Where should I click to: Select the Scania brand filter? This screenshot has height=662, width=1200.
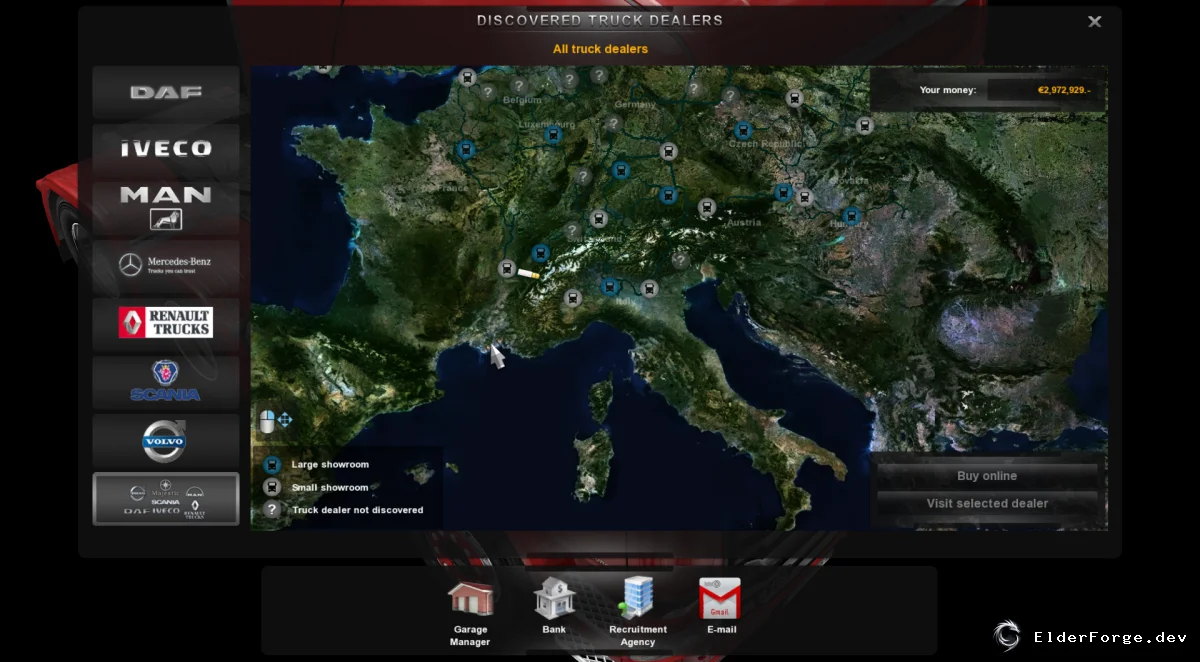[x=166, y=381]
